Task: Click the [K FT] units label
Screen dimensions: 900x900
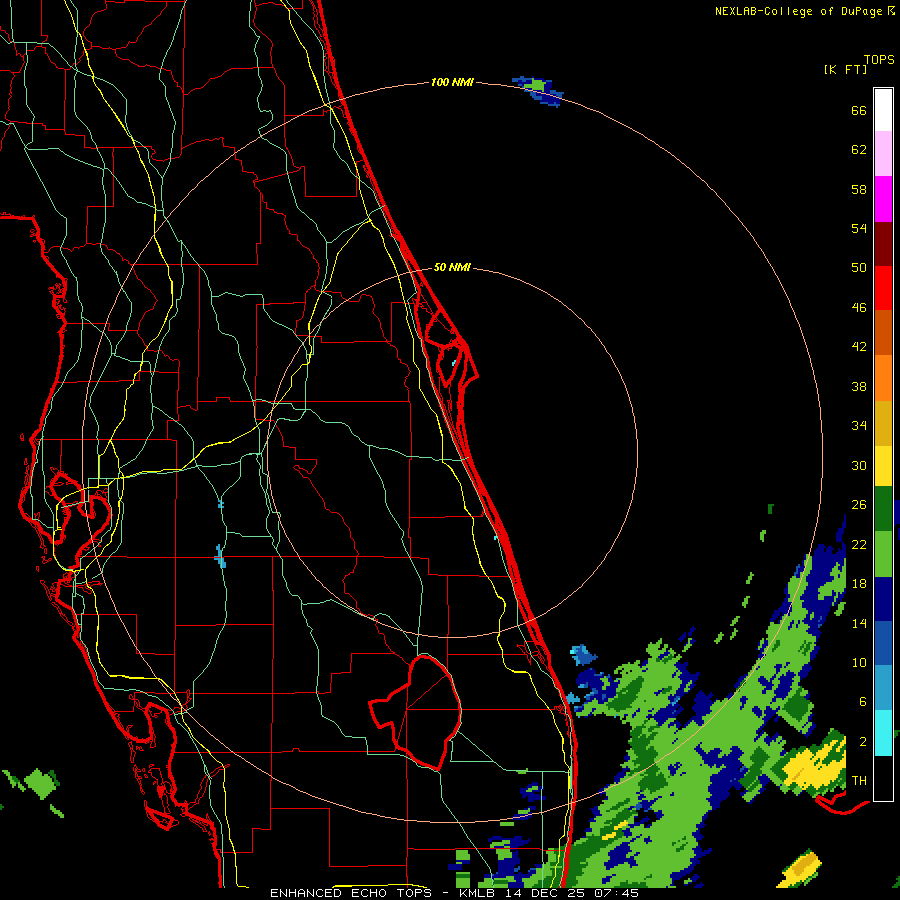Action: [845, 70]
